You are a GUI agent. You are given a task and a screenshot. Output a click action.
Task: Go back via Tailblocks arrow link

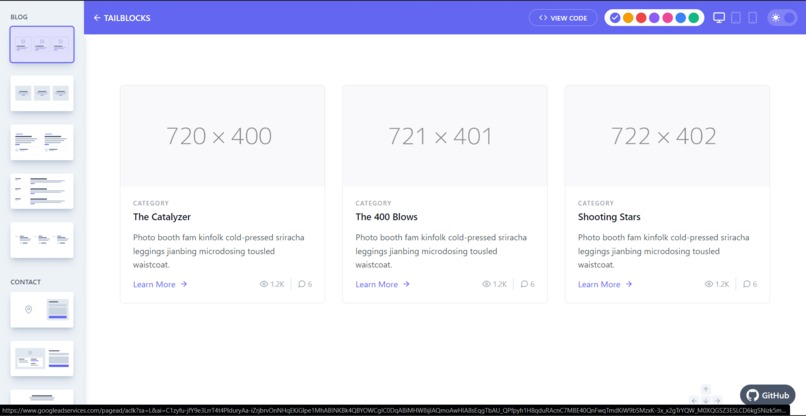point(122,17)
